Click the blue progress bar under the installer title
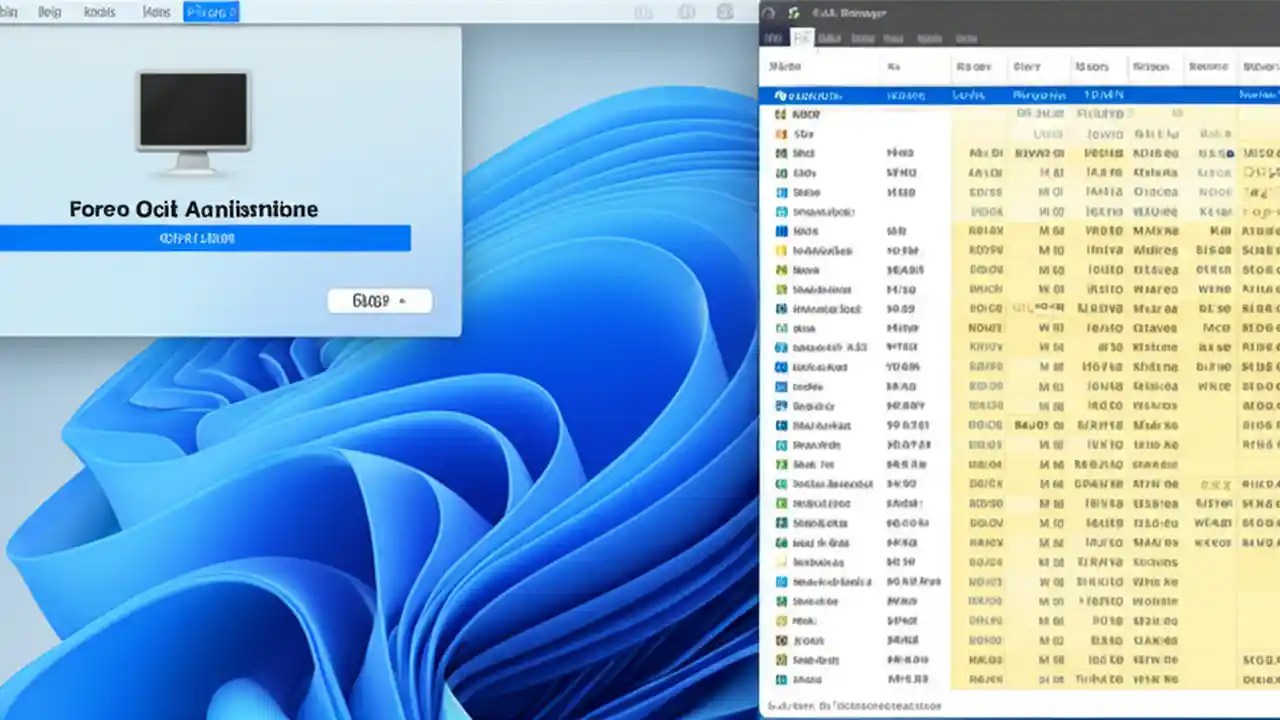Viewport: 1280px width, 720px height. tap(207, 238)
